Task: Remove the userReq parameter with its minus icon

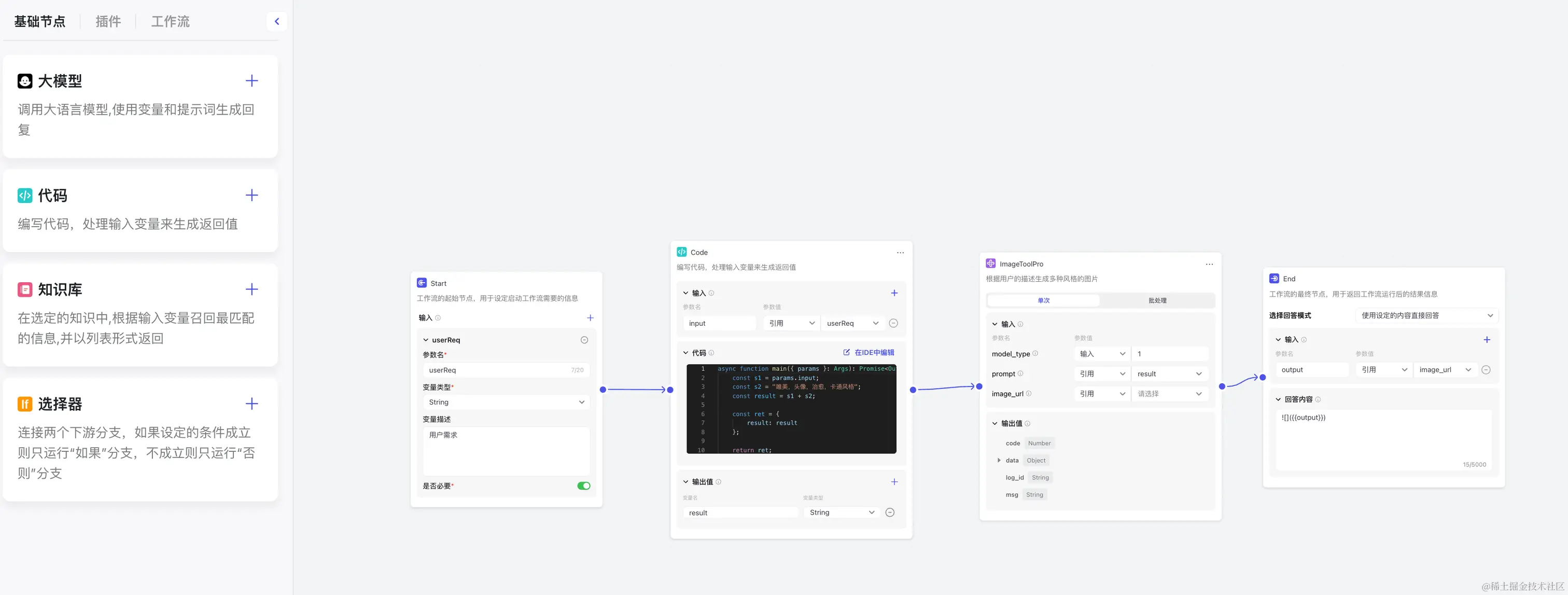Action: (x=584, y=340)
